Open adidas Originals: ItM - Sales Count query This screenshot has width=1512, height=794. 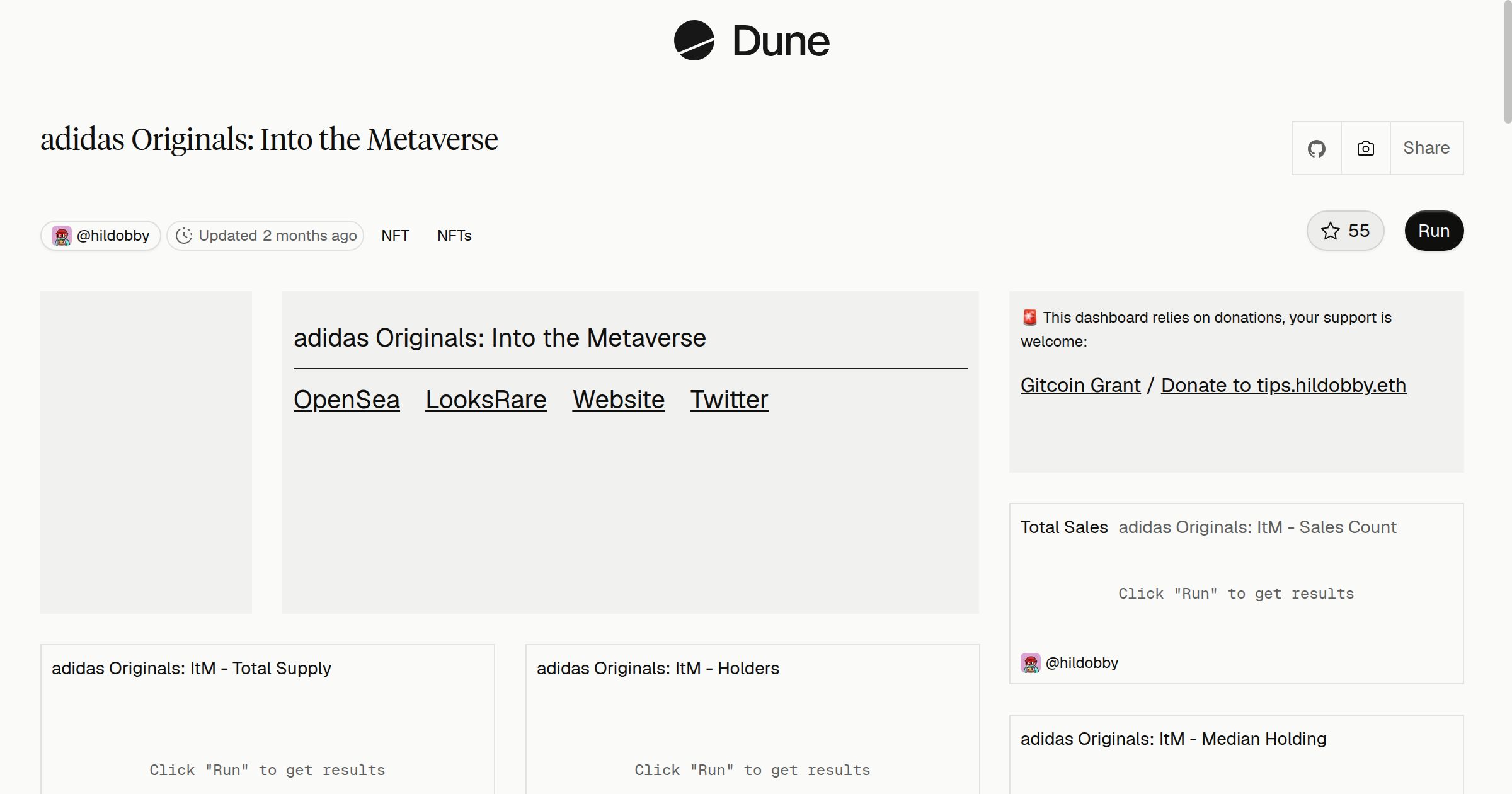[x=1257, y=527]
